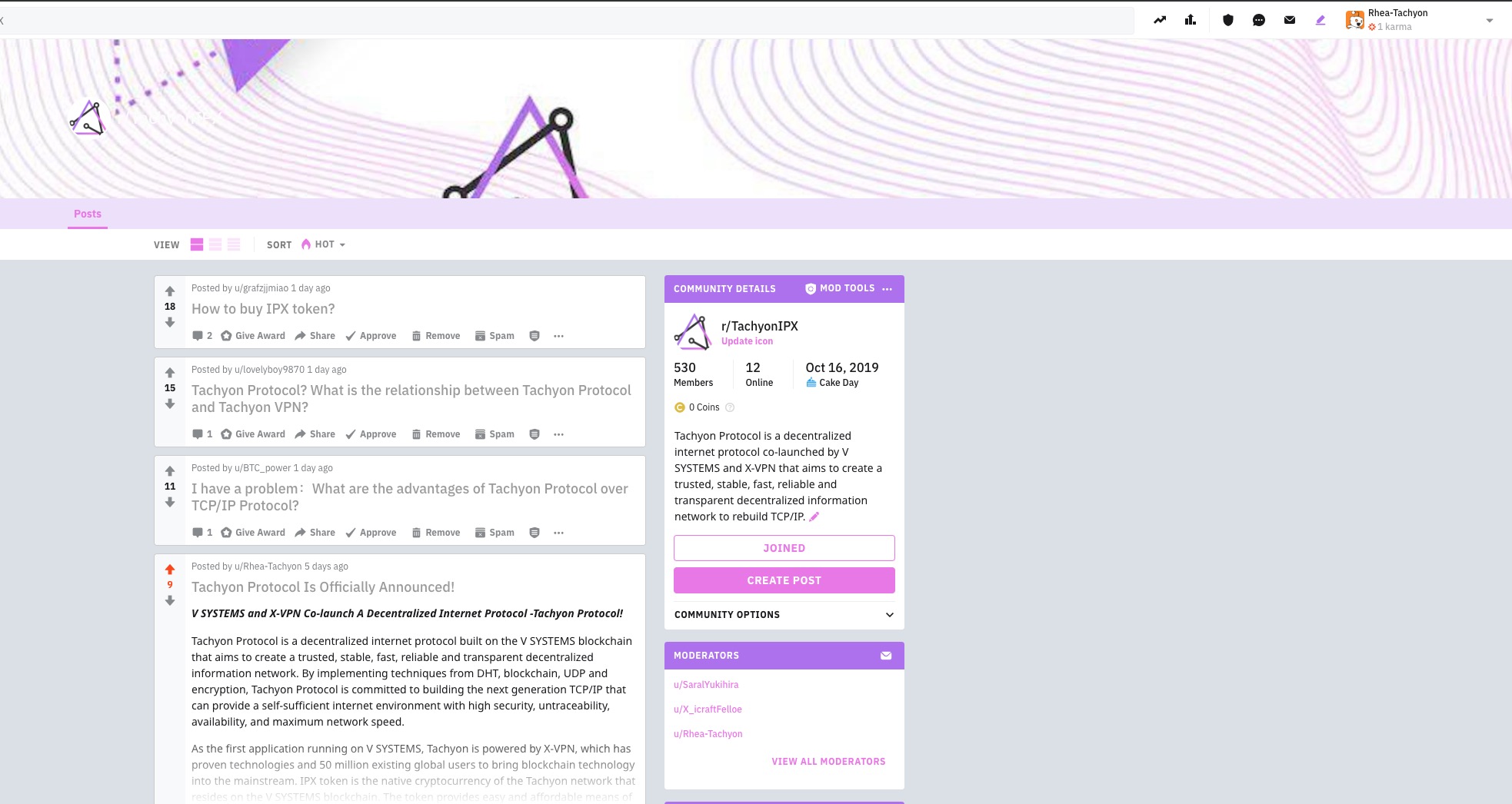Select the compact view layout icon
This screenshot has height=804, width=1512.
tap(234, 244)
